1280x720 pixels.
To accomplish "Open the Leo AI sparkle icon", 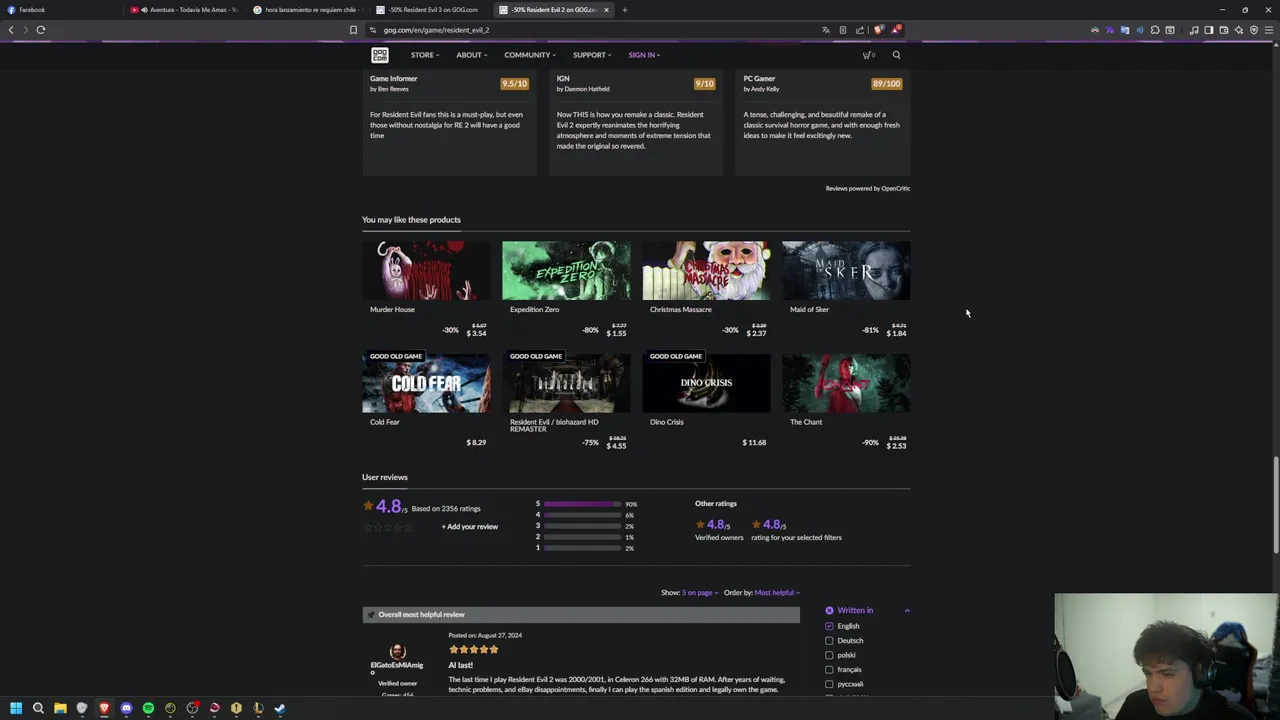I will pos(1239,30).
